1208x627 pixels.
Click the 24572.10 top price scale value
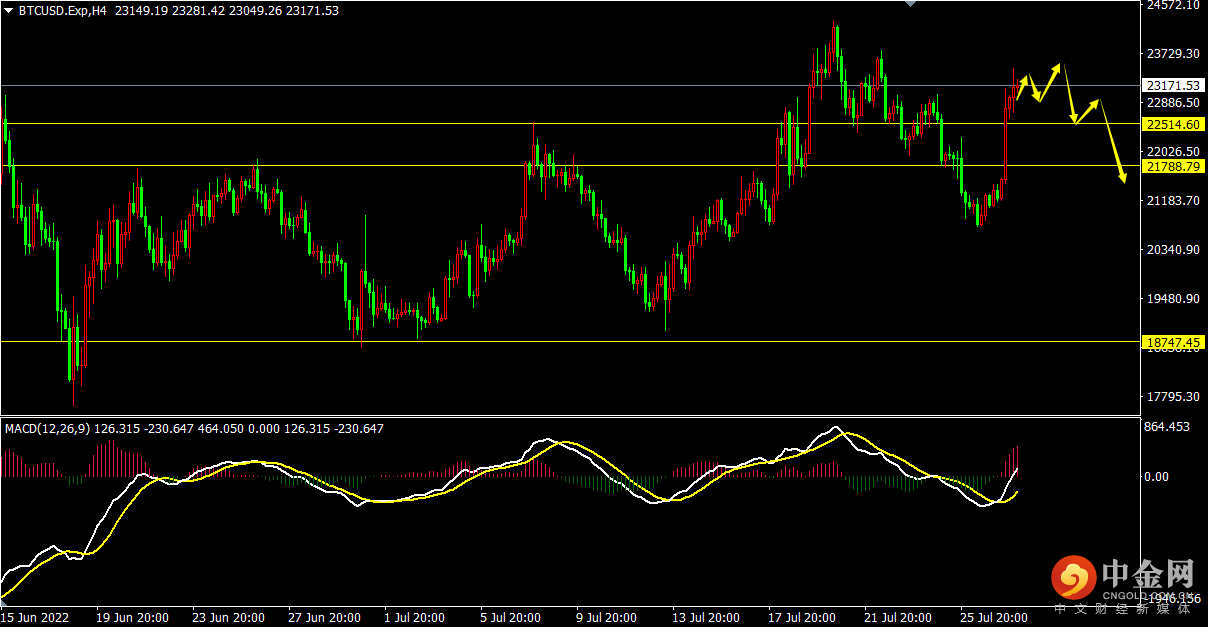click(x=1173, y=5)
